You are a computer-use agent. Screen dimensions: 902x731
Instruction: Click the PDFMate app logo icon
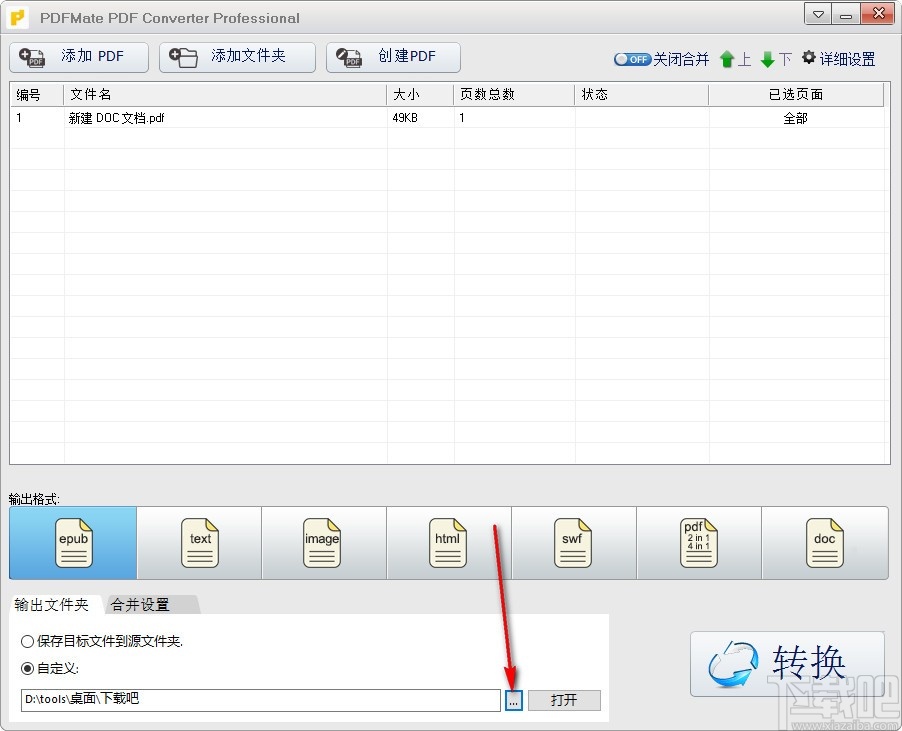18,17
